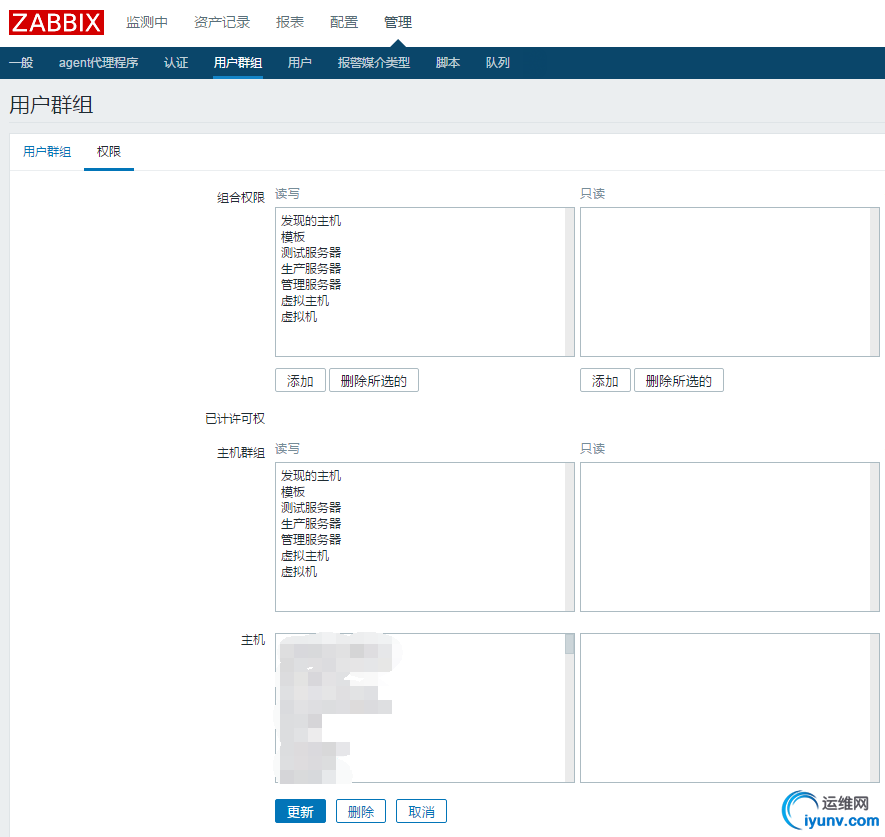Viewport: 885px width, 837px height.
Task: Select 生产服务器 in 主机群组 list
Action: [311, 524]
